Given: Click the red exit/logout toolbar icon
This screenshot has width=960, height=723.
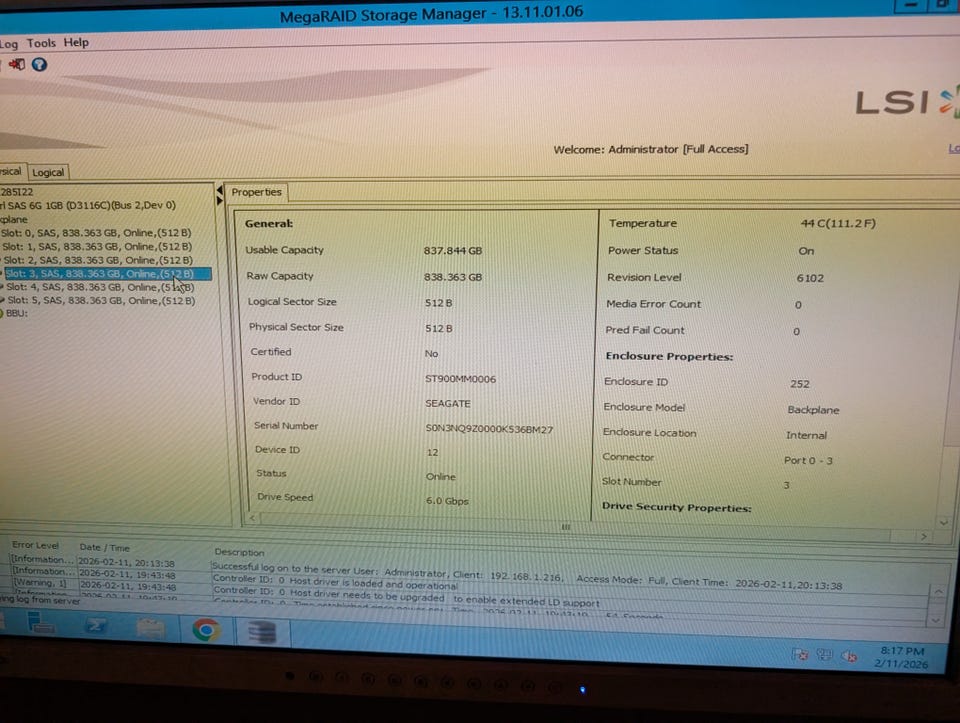Looking at the screenshot, I should (17, 64).
